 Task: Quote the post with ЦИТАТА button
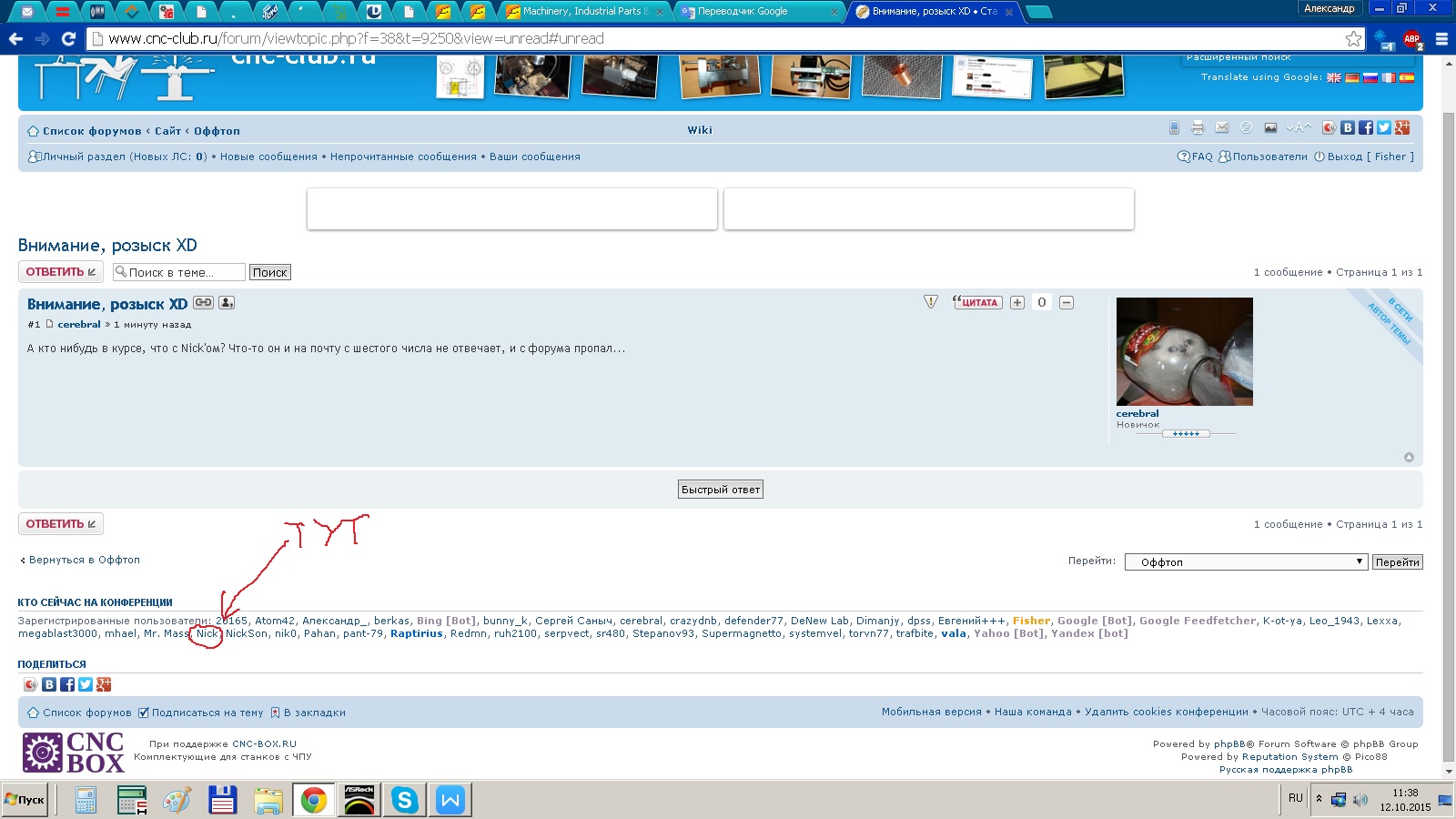point(976,302)
